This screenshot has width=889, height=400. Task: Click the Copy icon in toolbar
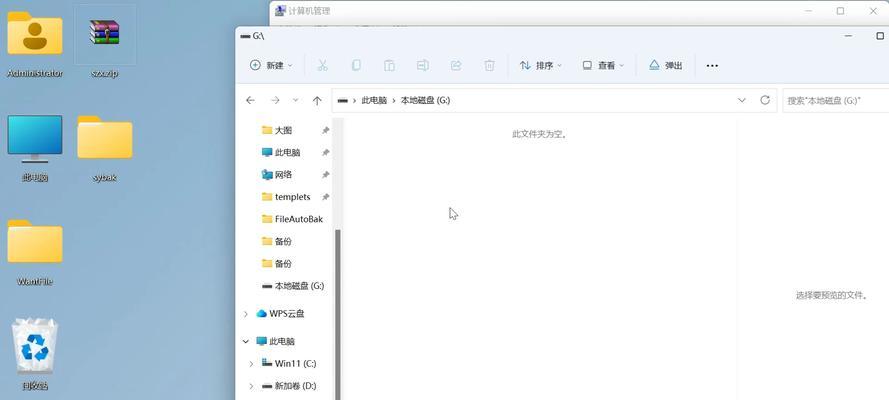pyautogui.click(x=356, y=66)
